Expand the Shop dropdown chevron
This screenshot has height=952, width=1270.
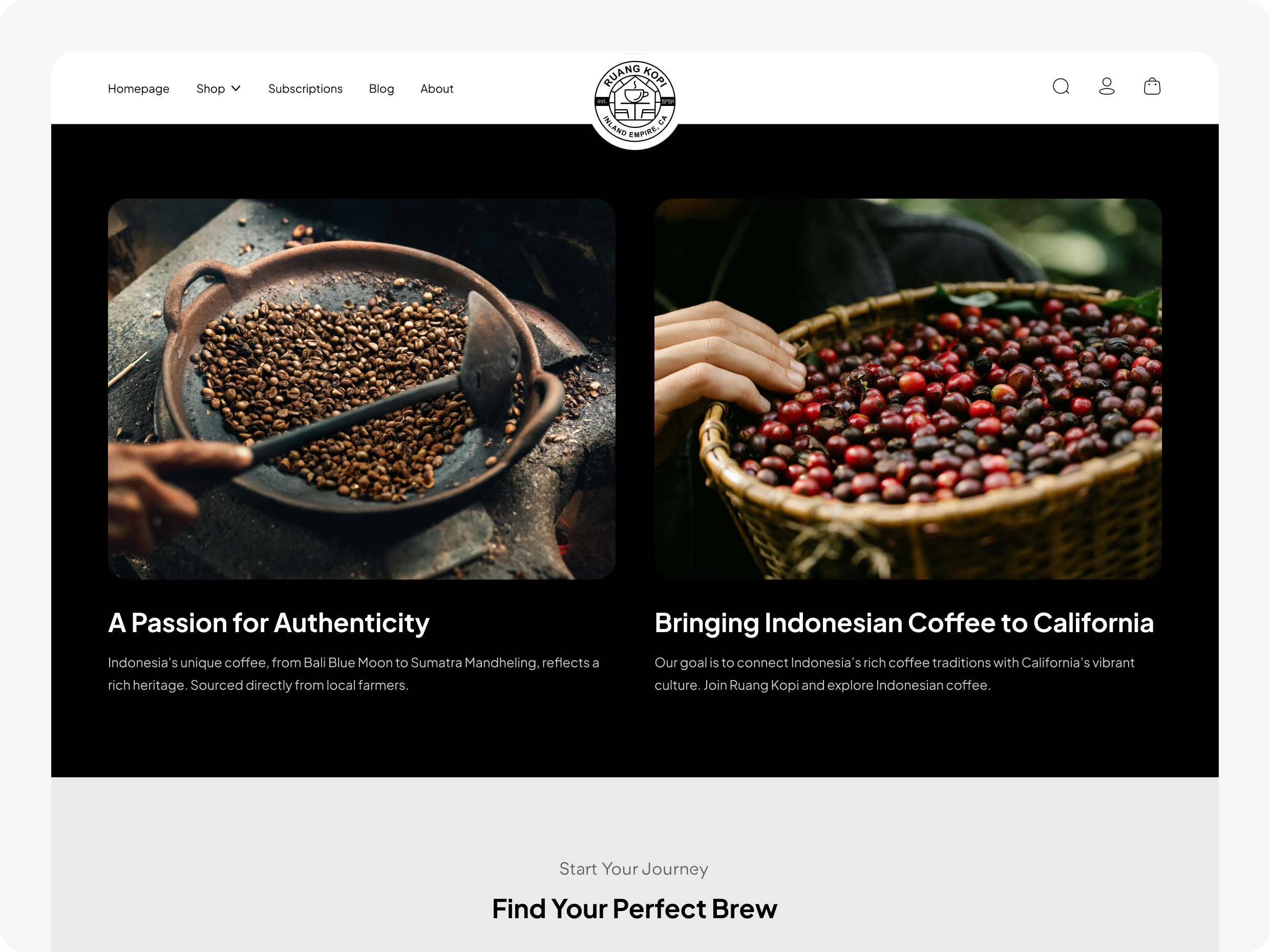(236, 89)
